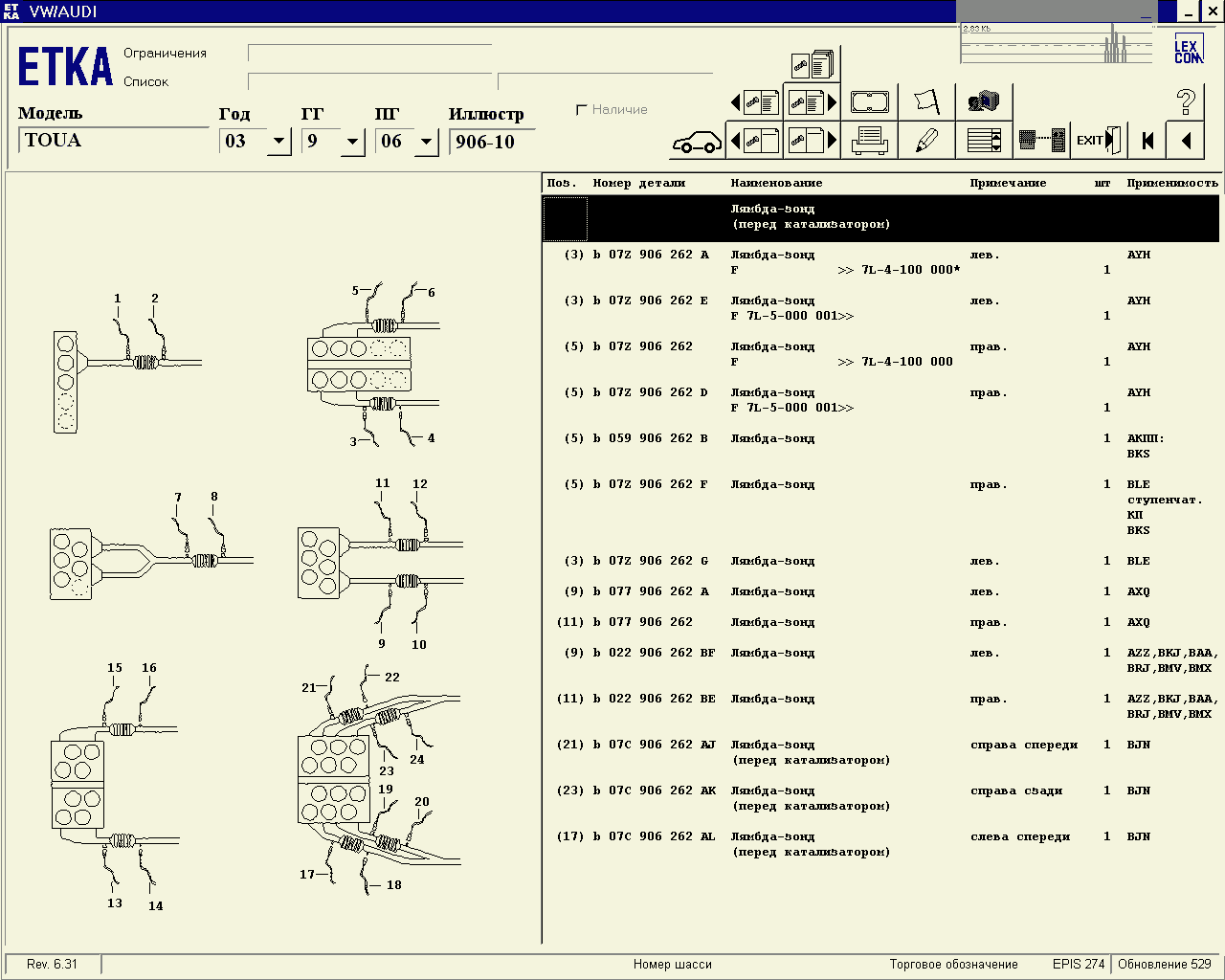Click the network connection icon beside EXIT

coord(1041,141)
